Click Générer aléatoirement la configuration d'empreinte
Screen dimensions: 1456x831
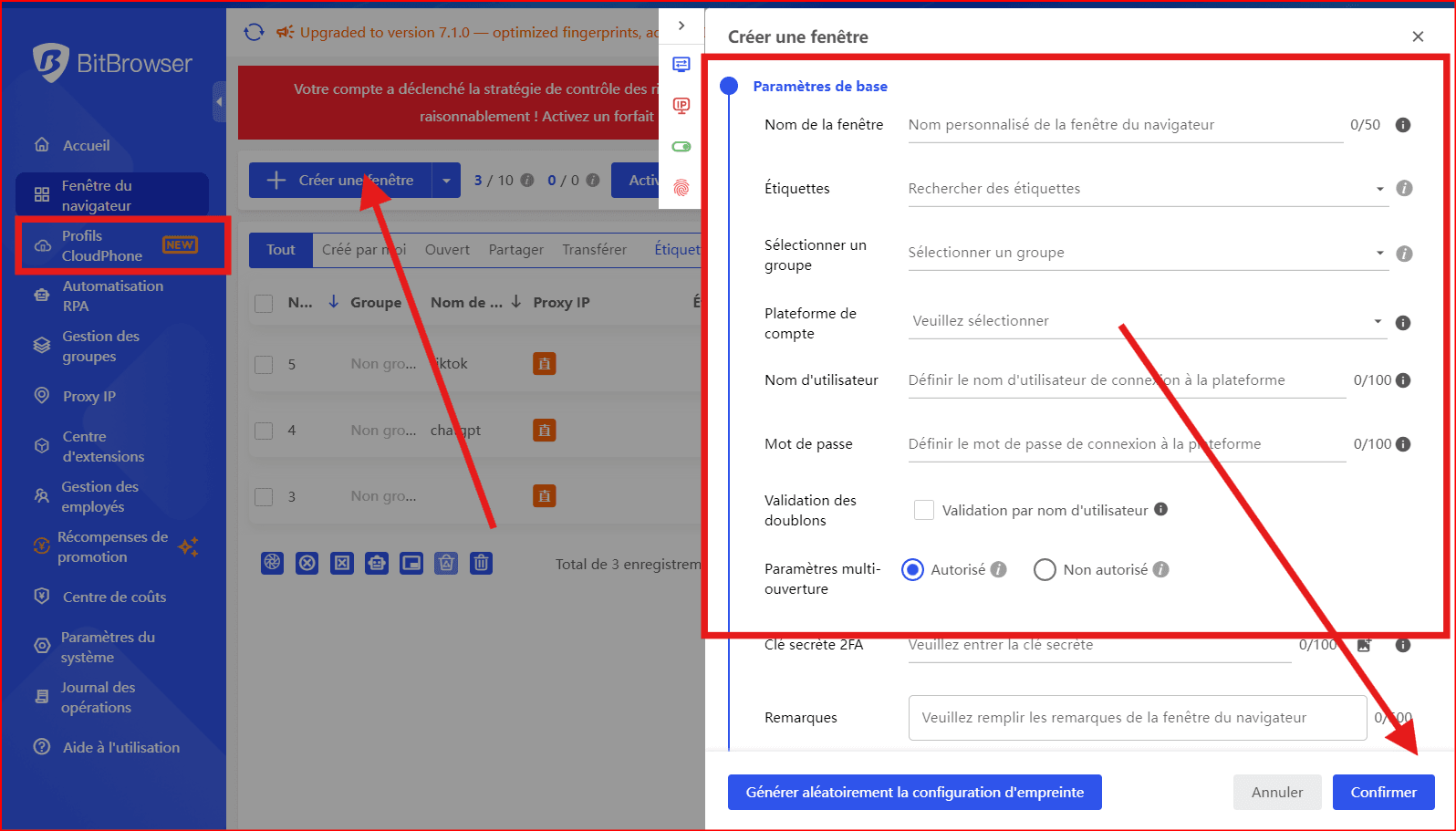tap(914, 792)
